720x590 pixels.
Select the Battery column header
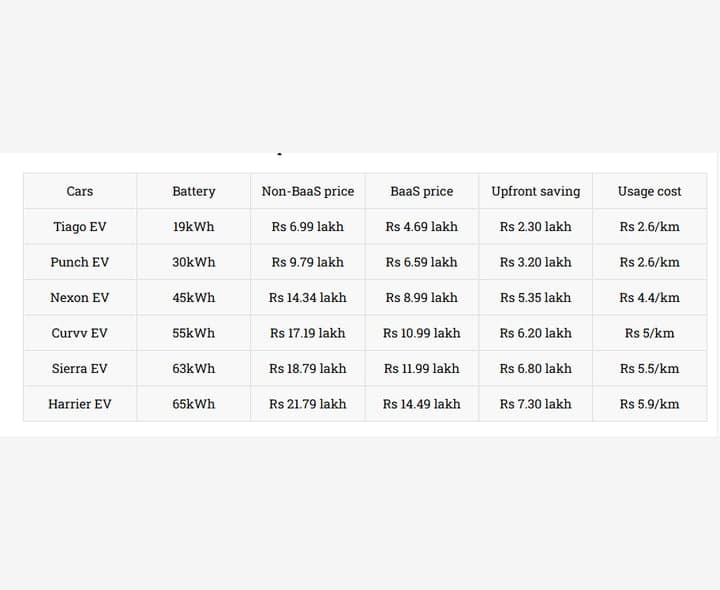tap(194, 191)
